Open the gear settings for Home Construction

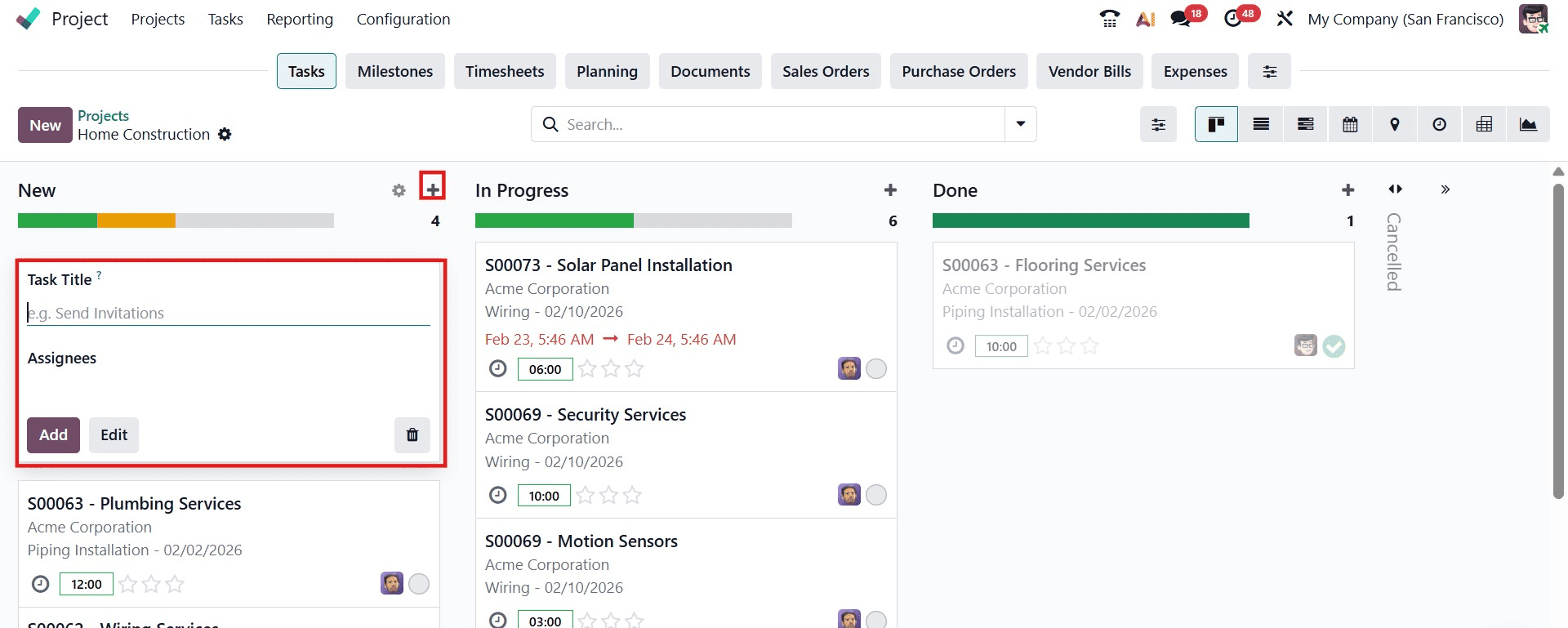click(225, 135)
